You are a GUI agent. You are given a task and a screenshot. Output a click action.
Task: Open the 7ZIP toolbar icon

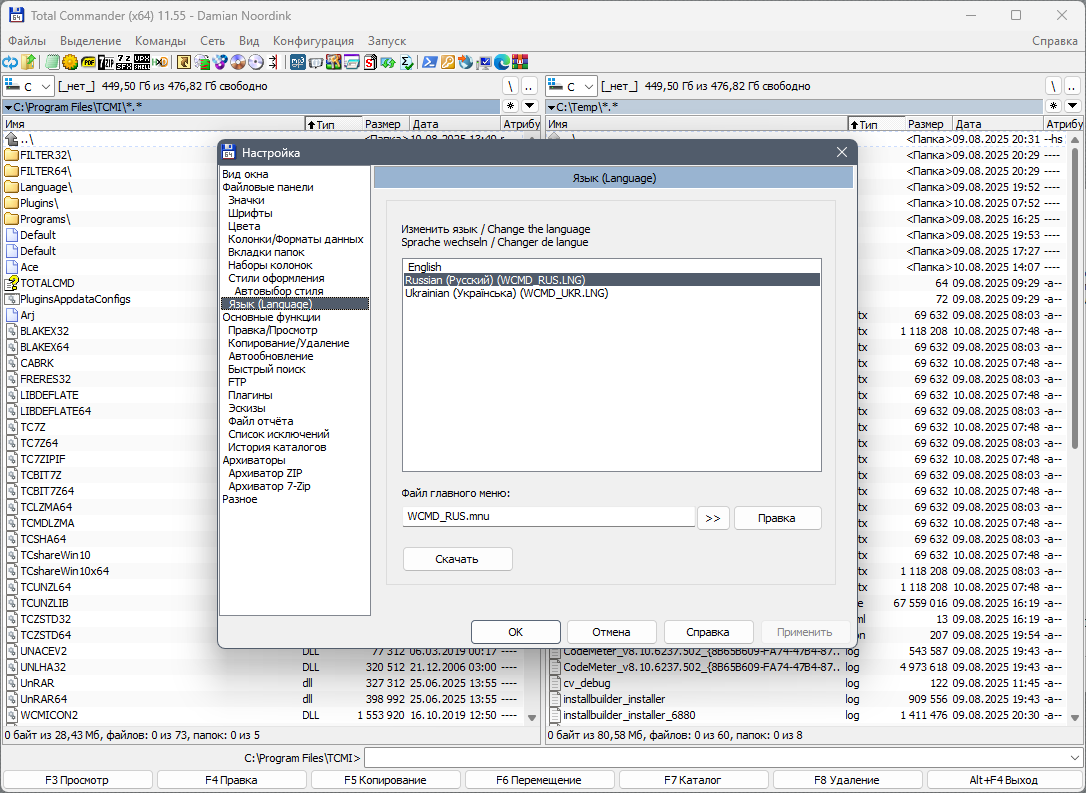tap(106, 62)
